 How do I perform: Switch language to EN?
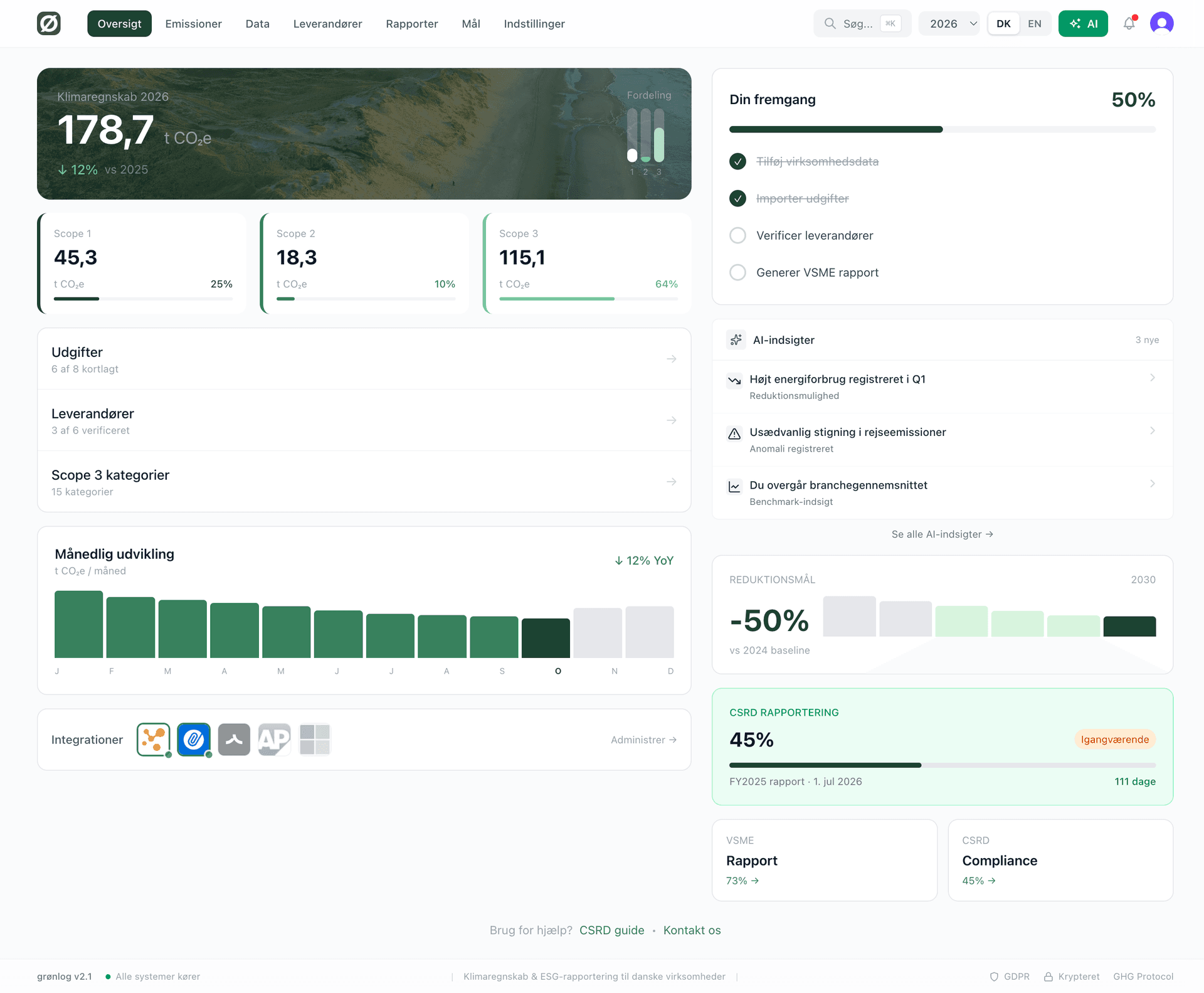(1035, 23)
